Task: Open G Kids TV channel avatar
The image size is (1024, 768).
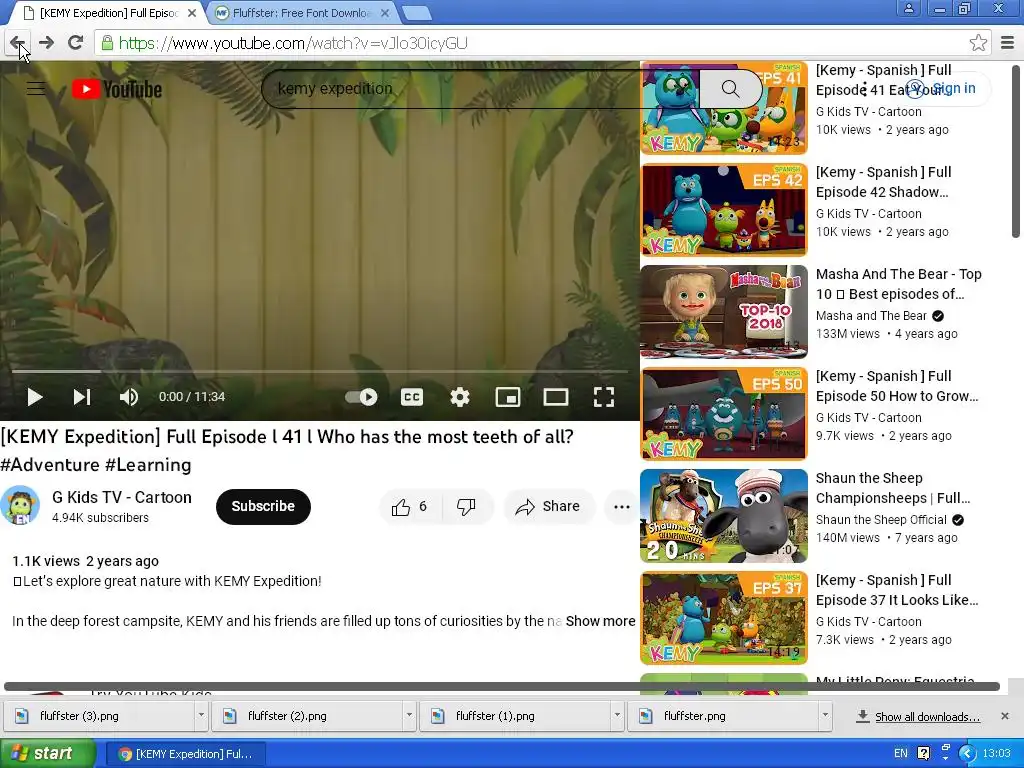Action: pos(20,505)
